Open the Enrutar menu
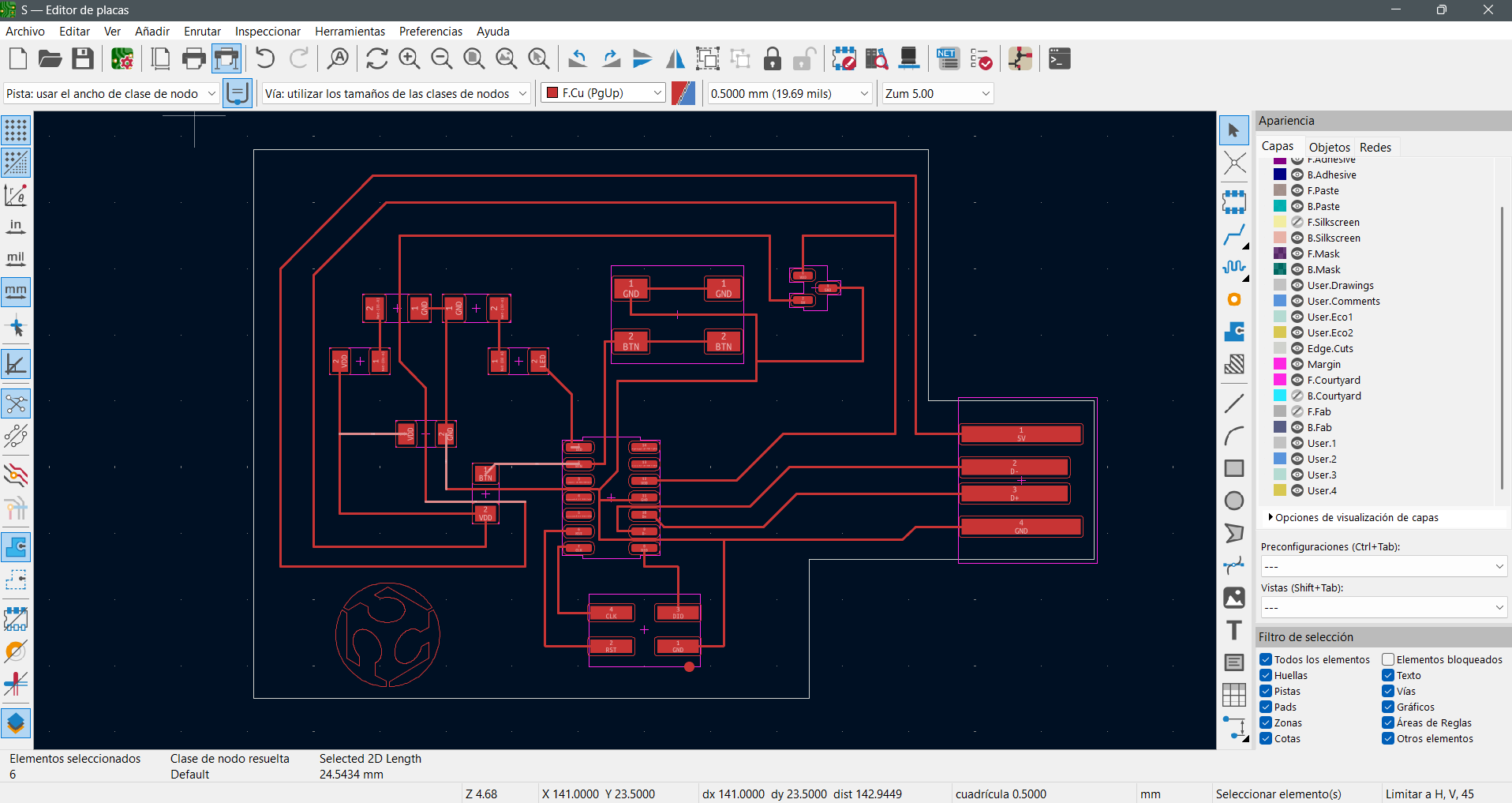 point(202,32)
